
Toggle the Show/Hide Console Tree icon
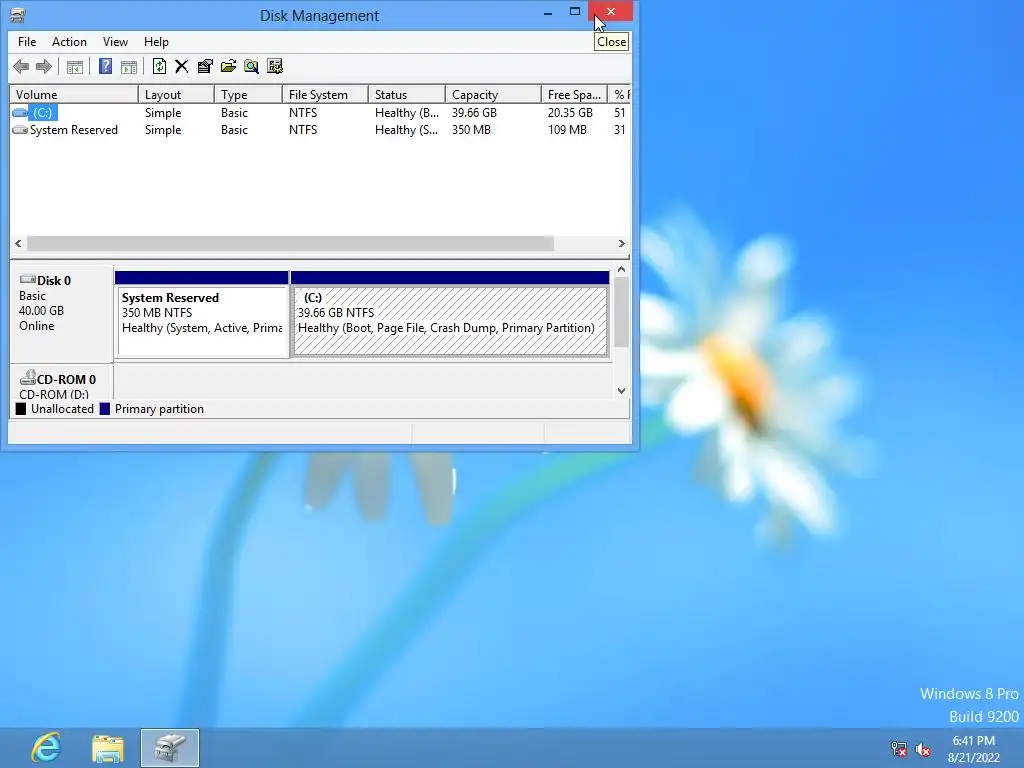[x=75, y=66]
